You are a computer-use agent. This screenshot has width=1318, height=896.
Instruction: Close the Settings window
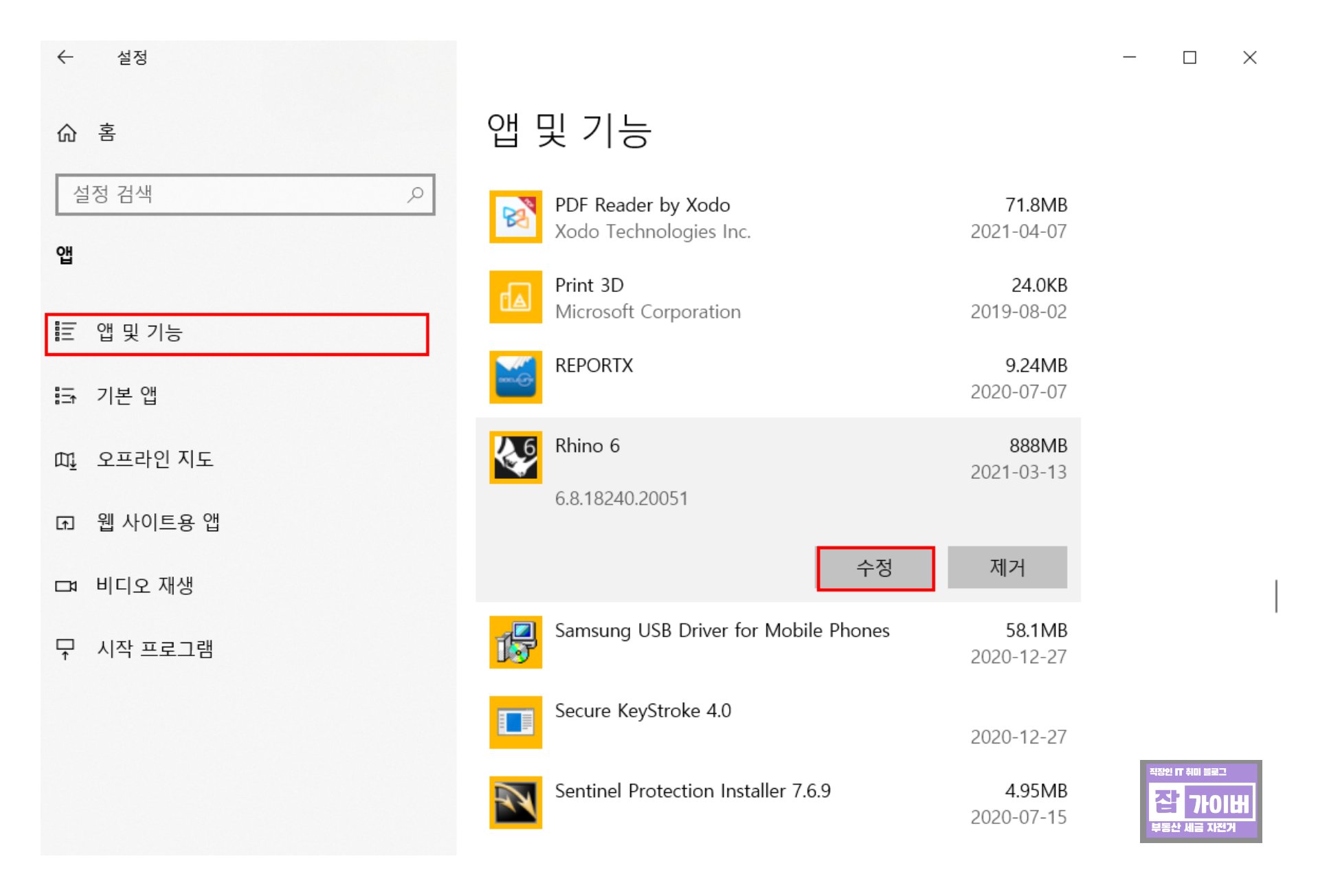pyautogui.click(x=1250, y=57)
